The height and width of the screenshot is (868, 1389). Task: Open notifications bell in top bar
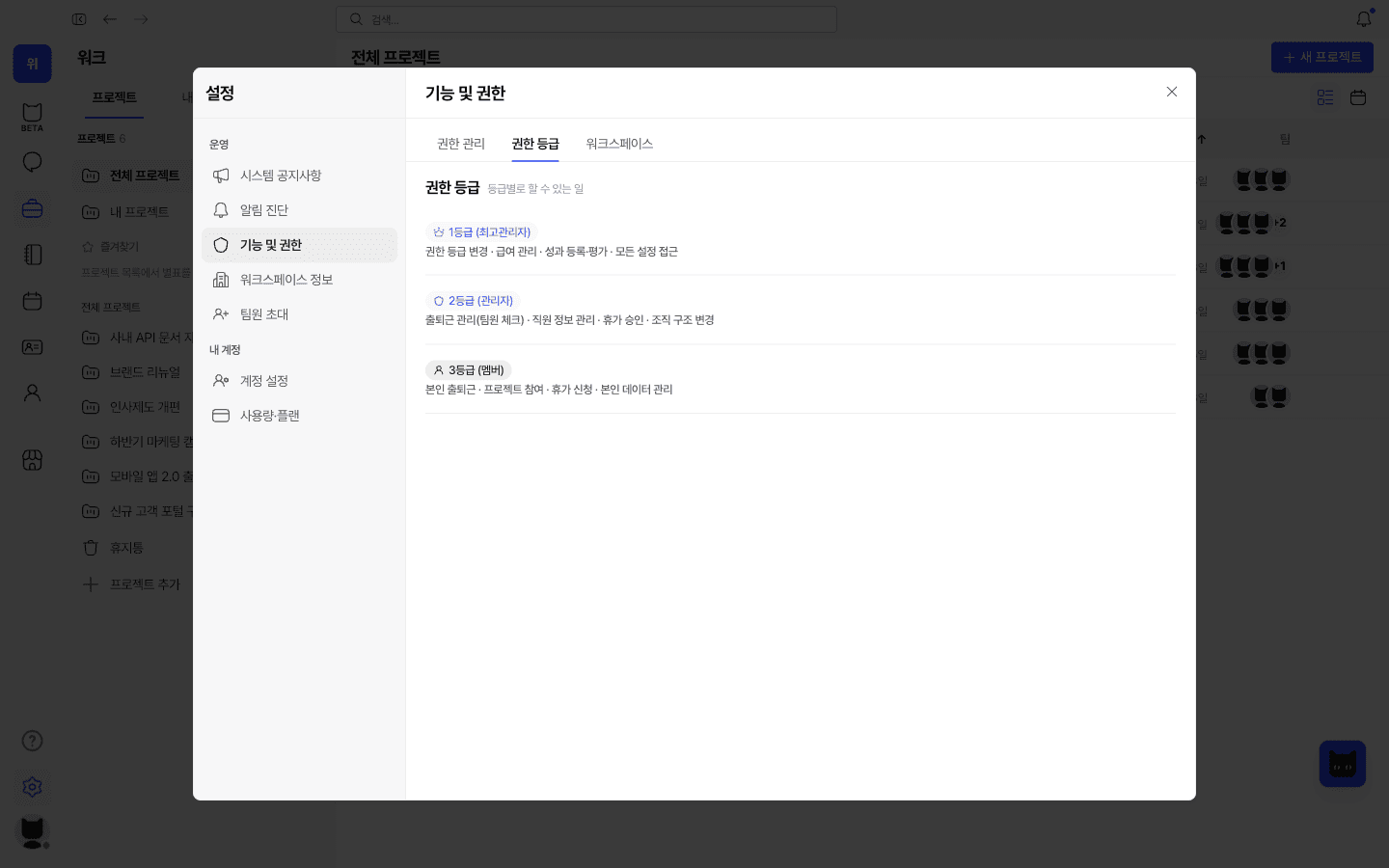pos(1364,18)
